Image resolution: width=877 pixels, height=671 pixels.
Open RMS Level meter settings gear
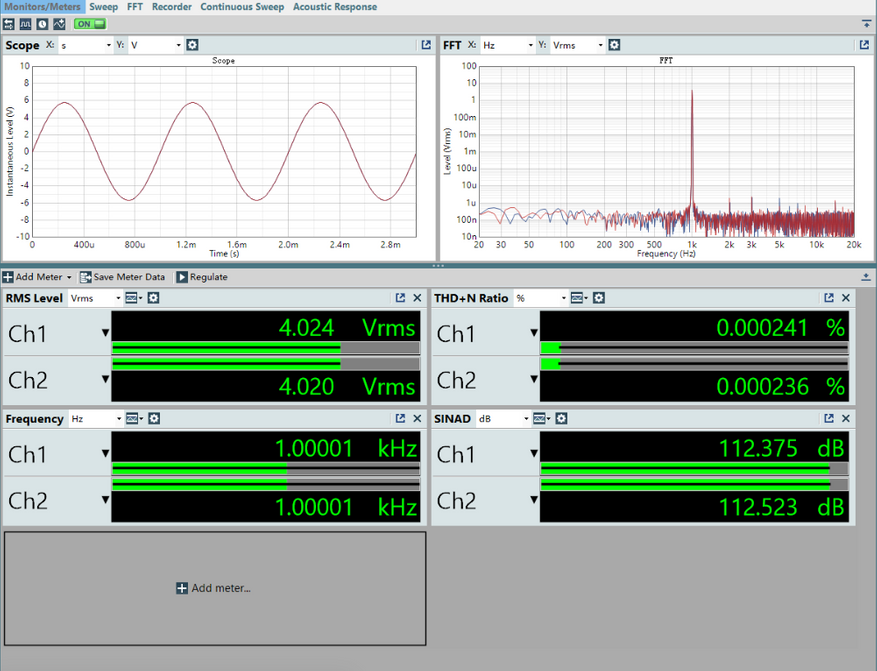pyautogui.click(x=154, y=298)
